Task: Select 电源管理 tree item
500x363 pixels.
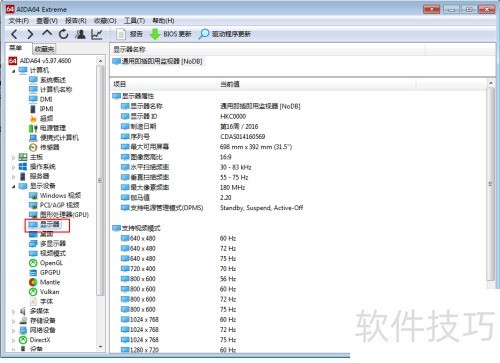Action: click(48, 128)
